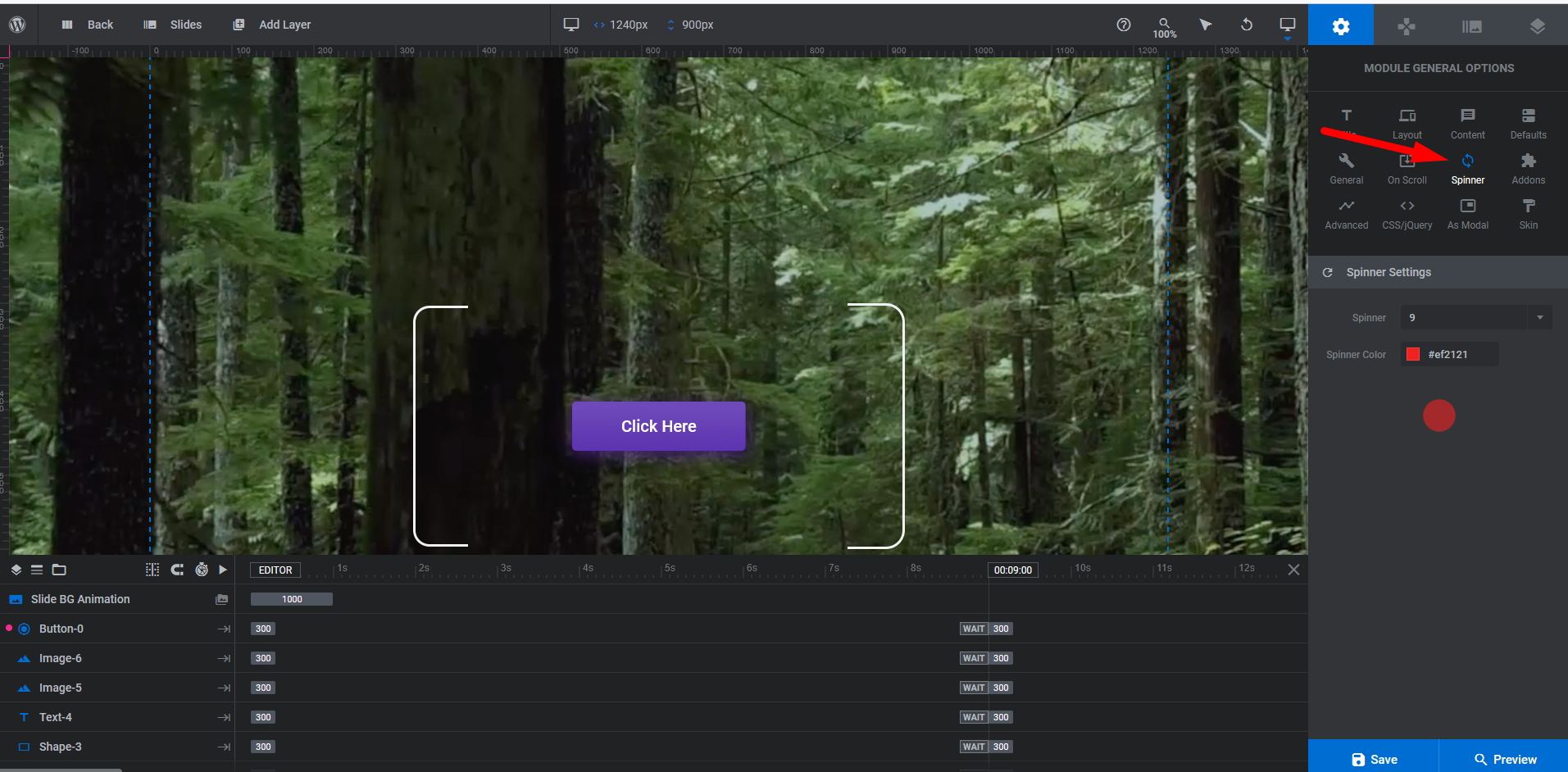This screenshot has height=772, width=1568.
Task: Click the EDITOR timeline label
Action: click(x=275, y=570)
